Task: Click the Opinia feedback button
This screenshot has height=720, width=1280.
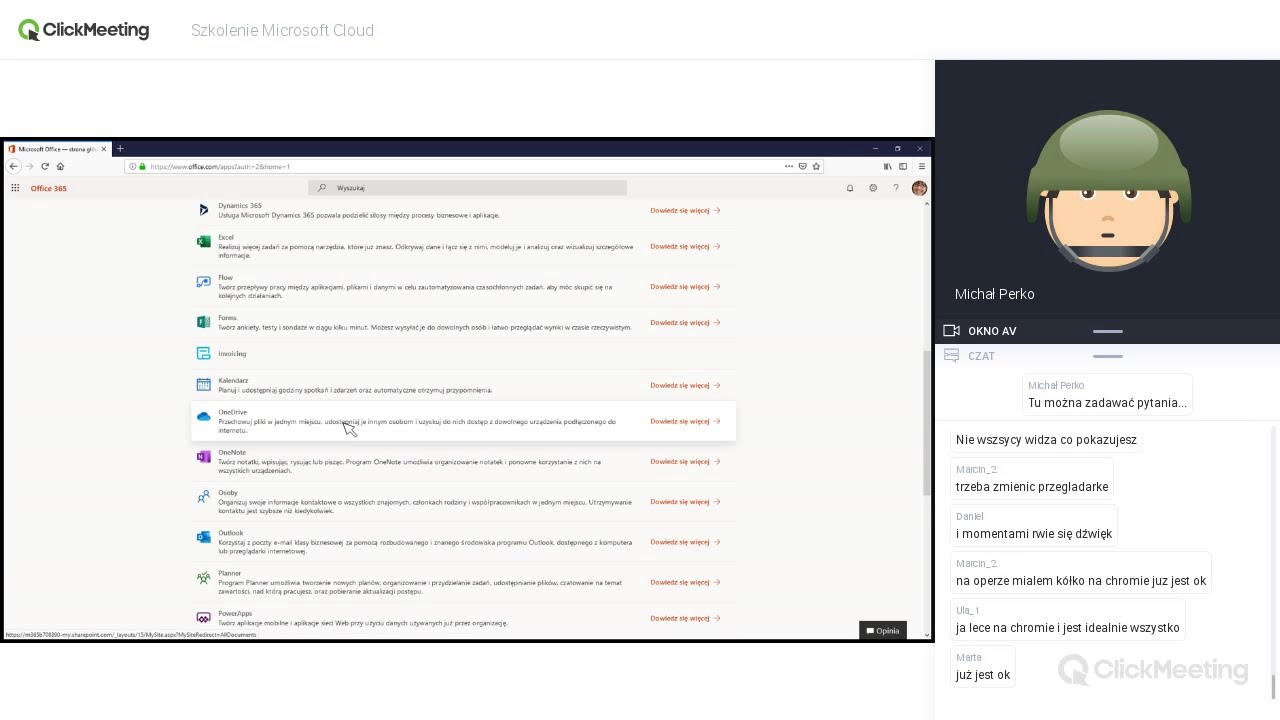Action: click(883, 631)
